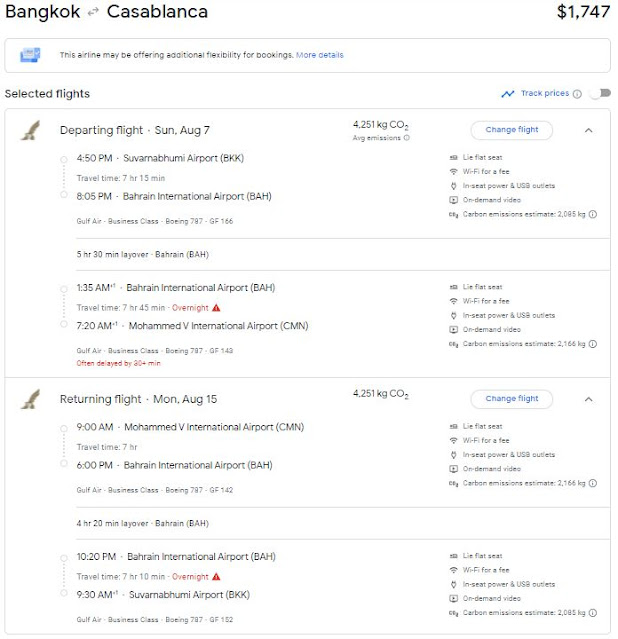
Task: Click info icon for GF 143 carbon estimate
Action: coord(593,343)
